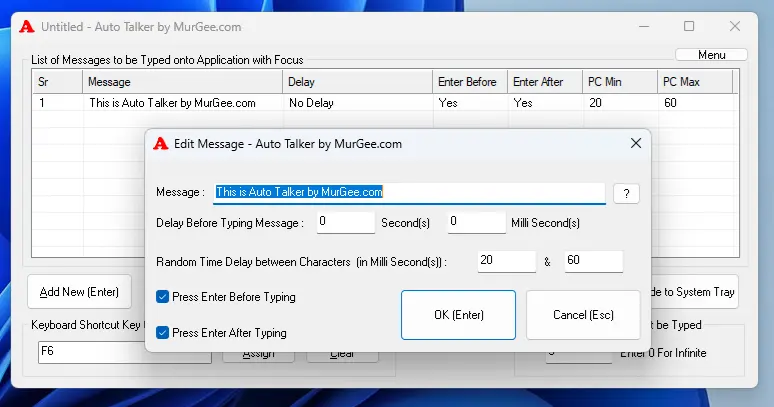Click the Auto Talker logo in Edit Message title
774x407 pixels.
pyautogui.click(x=160, y=144)
